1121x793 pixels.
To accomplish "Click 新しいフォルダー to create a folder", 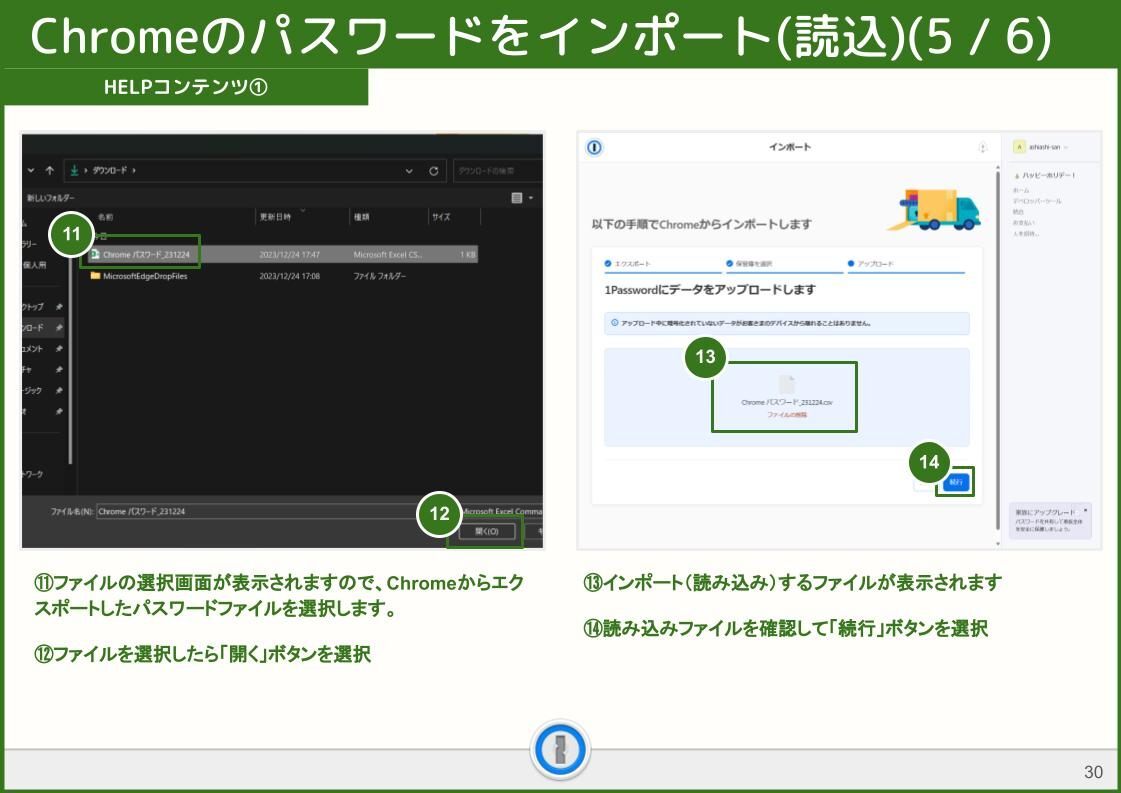I will (50, 197).
